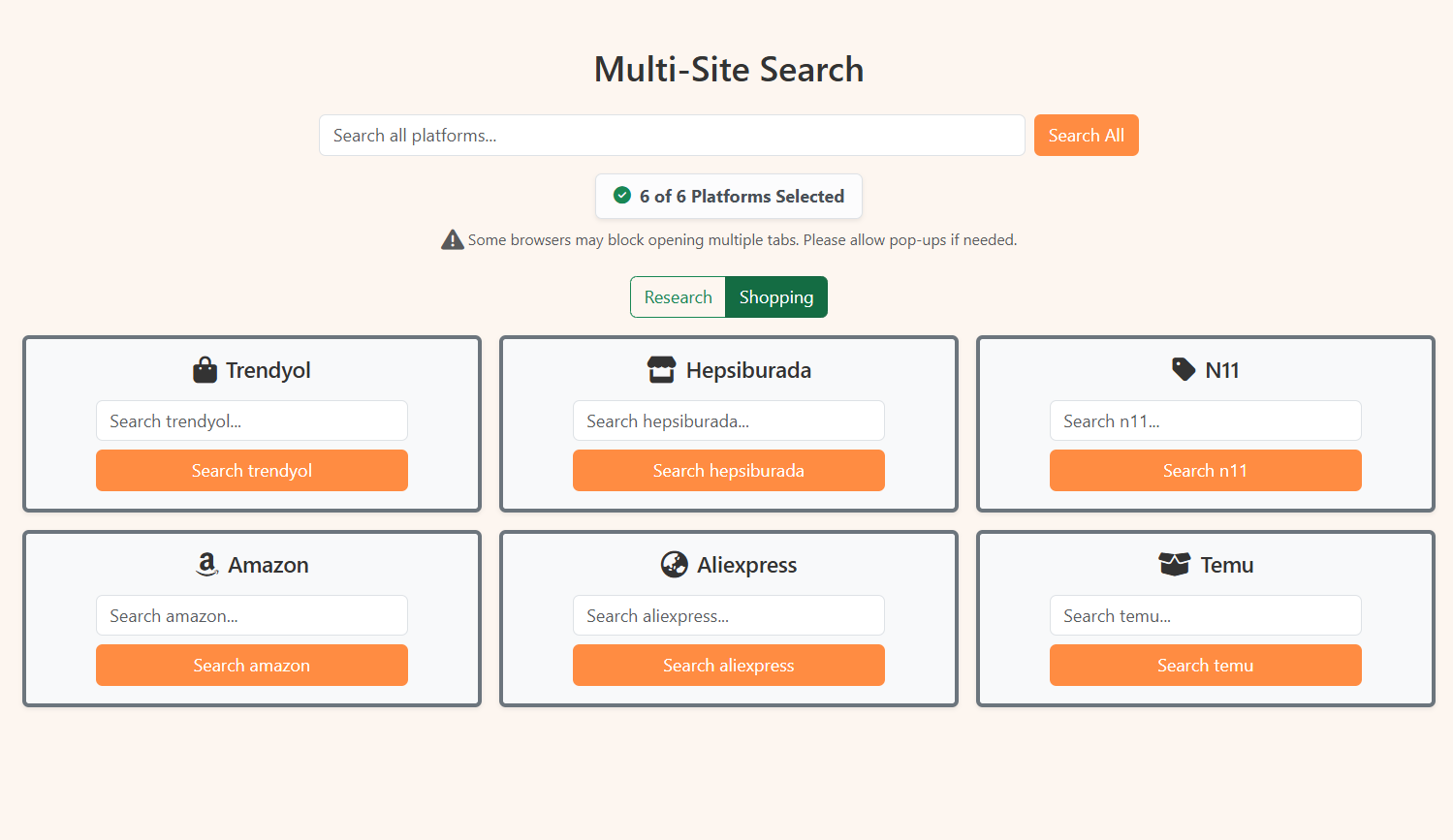Screen dimensions: 1453x840
Task: Click the Amazon logo icon
Action: 206,565
